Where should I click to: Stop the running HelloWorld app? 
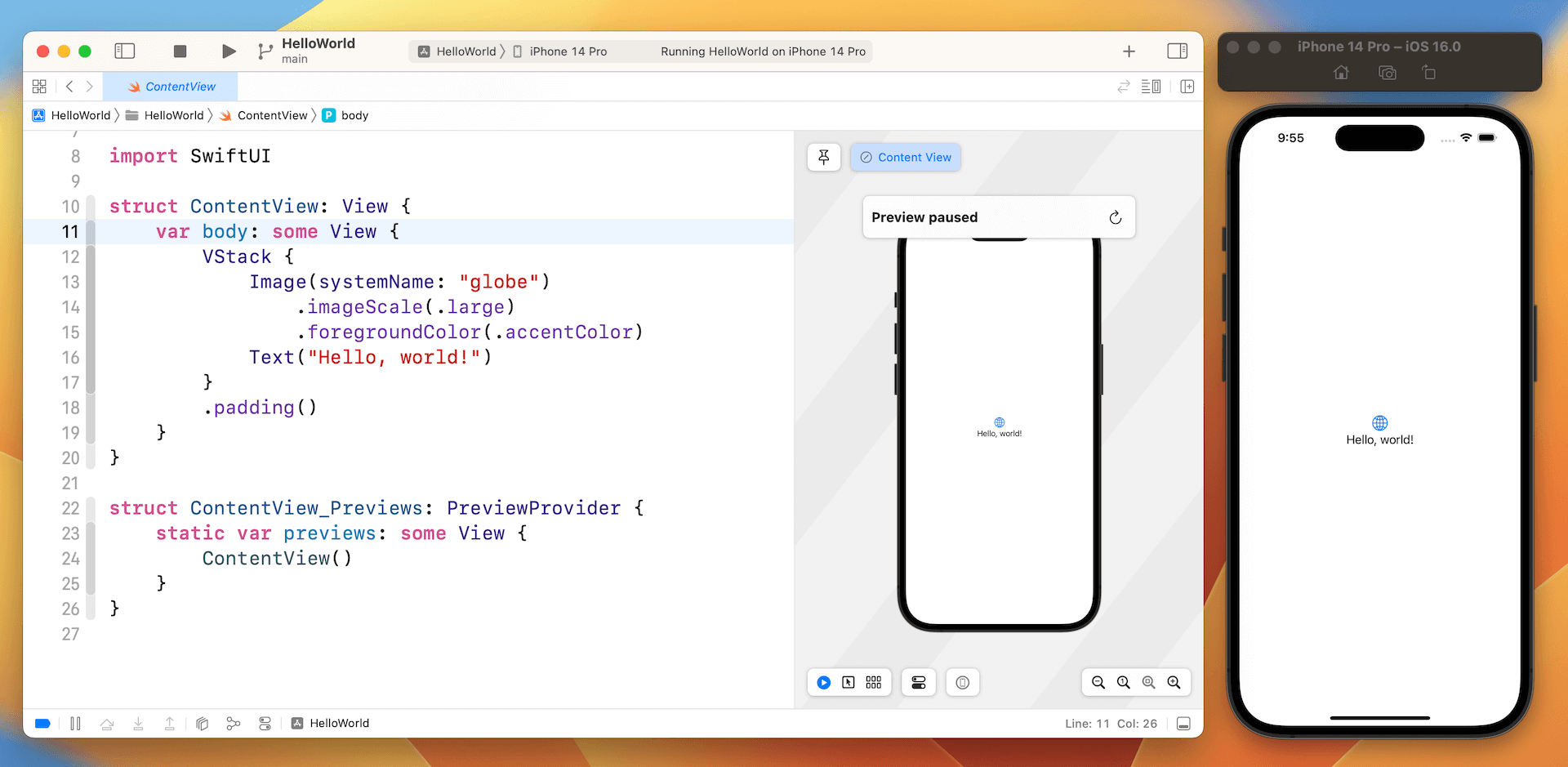pyautogui.click(x=180, y=51)
